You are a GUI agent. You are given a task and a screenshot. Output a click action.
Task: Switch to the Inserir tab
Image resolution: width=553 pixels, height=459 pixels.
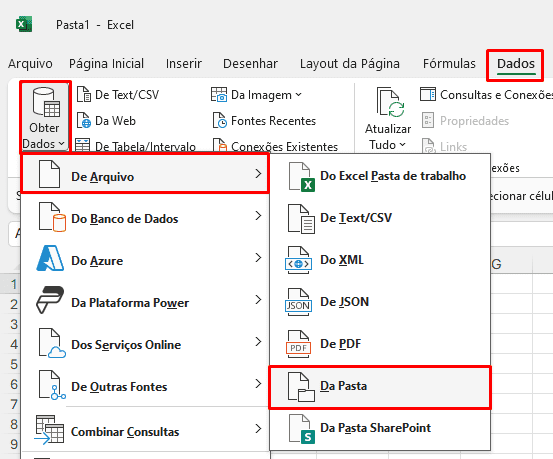[x=184, y=64]
